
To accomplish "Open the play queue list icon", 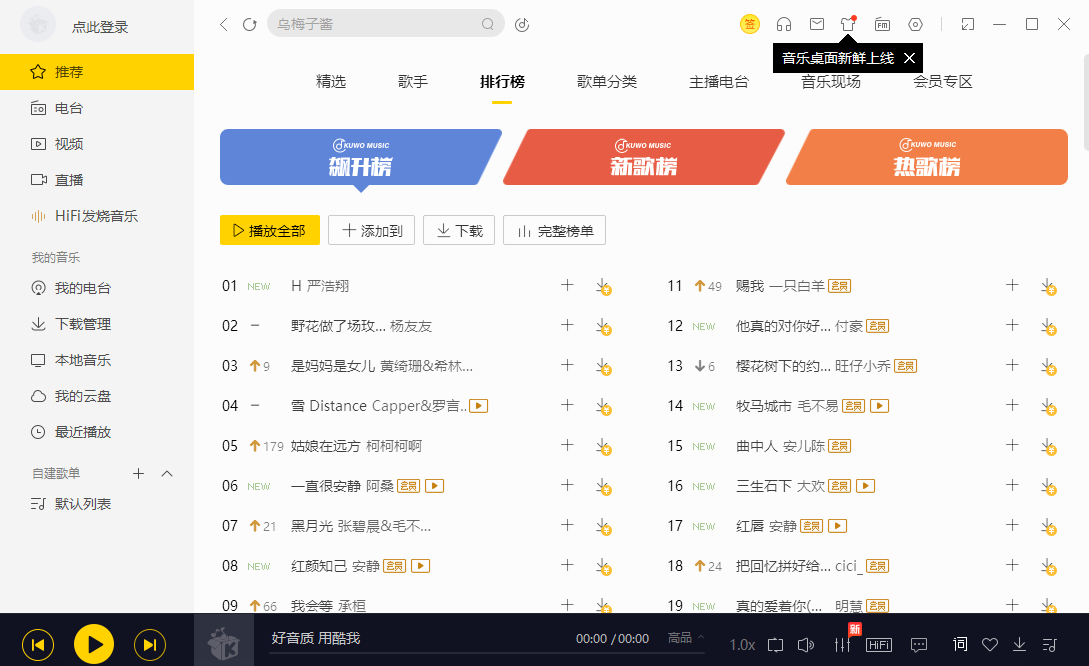I will (x=1049, y=645).
